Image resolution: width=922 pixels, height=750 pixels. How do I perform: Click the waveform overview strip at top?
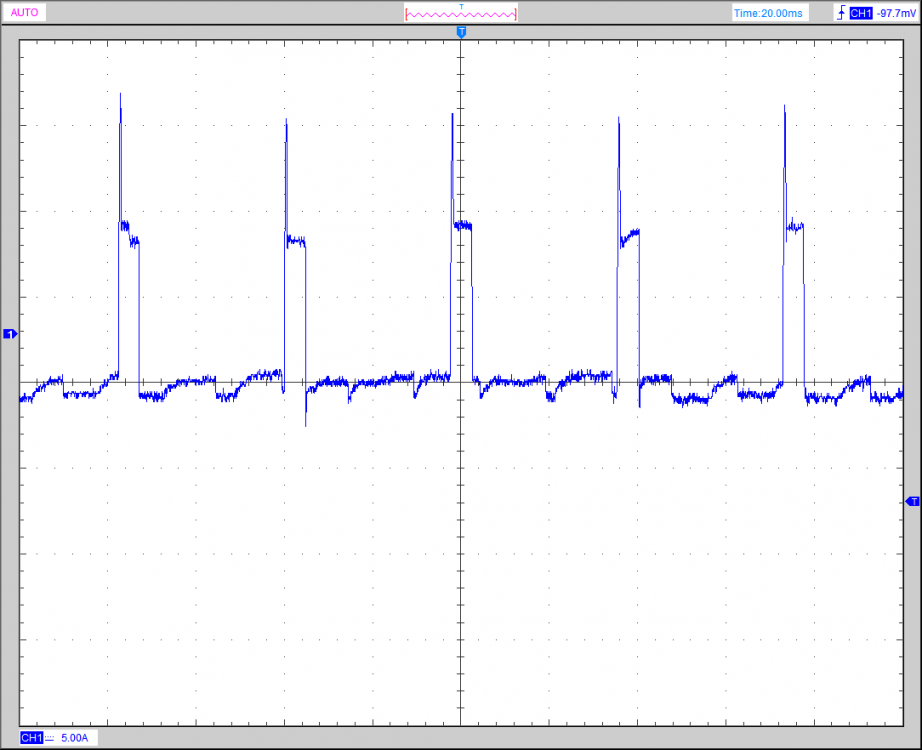(461, 14)
